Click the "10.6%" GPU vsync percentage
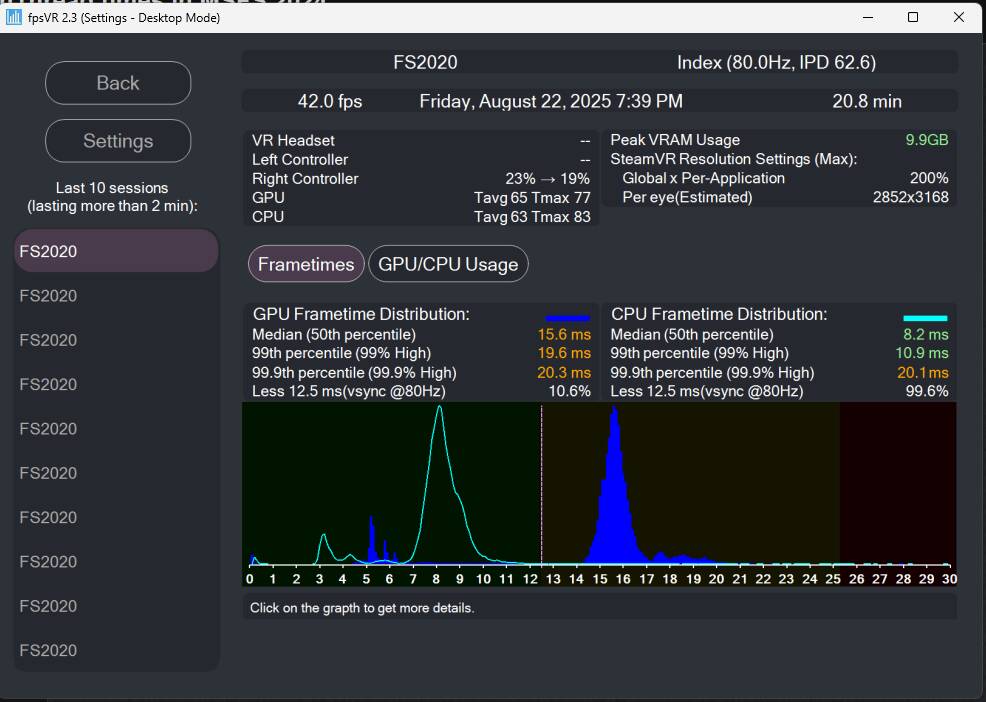Screen dimensions: 986x702 click(570, 391)
